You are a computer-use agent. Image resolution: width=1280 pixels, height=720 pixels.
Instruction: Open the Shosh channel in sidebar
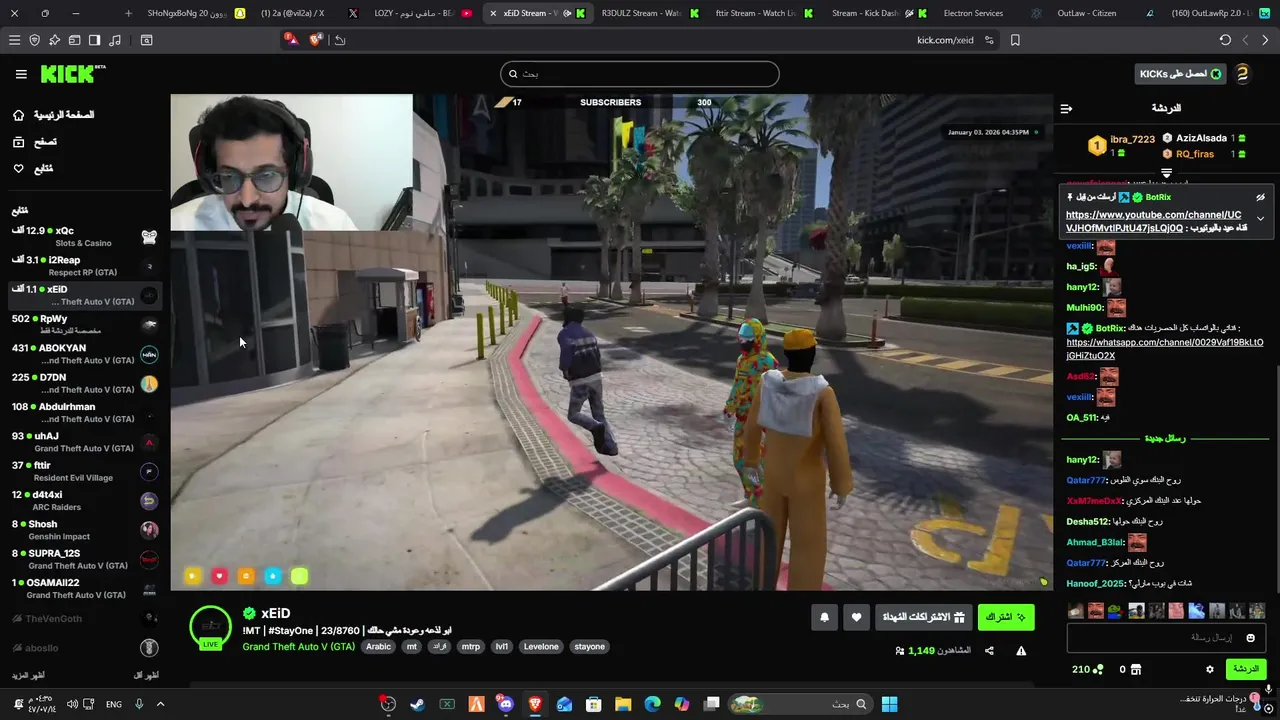84,530
